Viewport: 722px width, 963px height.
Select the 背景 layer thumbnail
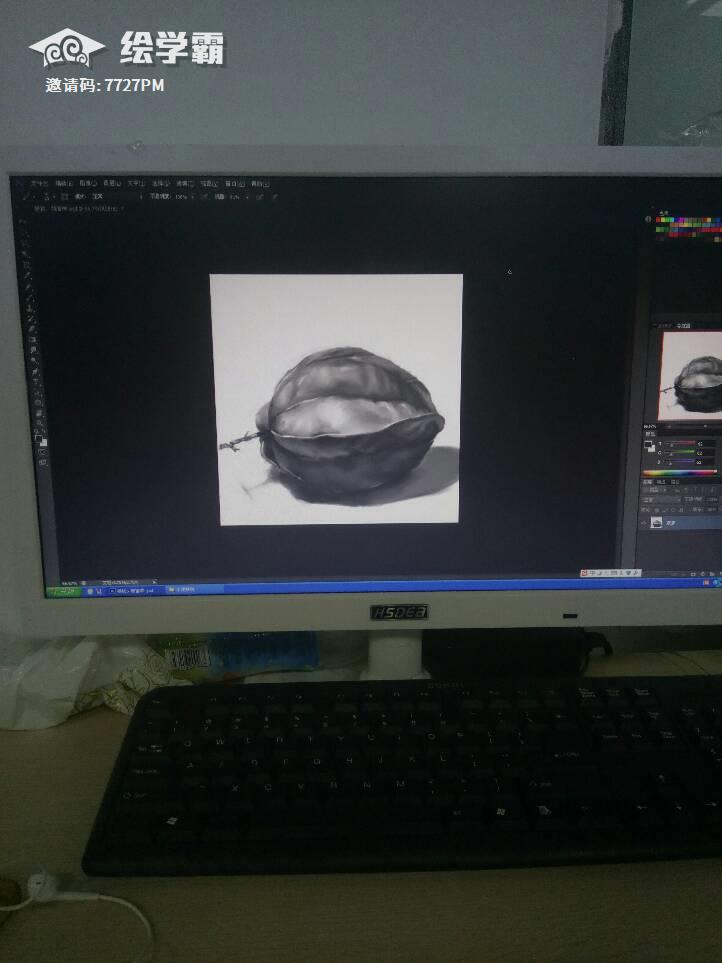coord(656,523)
